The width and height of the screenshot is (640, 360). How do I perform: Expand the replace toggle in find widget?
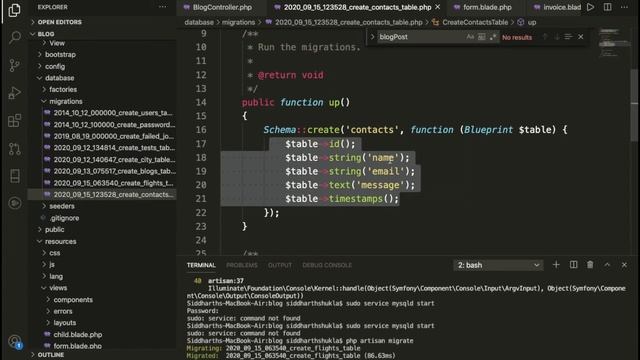coord(372,37)
